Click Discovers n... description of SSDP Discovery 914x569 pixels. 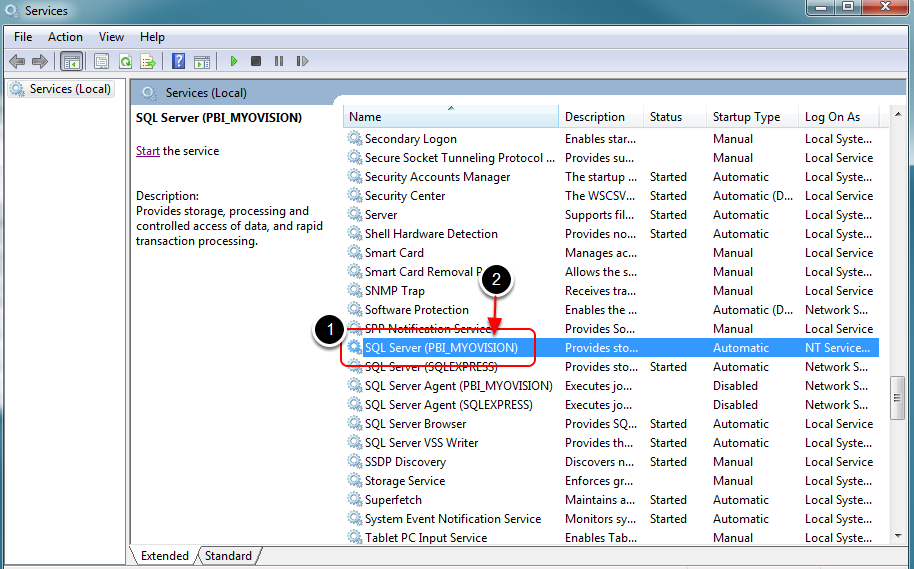pyautogui.click(x=599, y=462)
